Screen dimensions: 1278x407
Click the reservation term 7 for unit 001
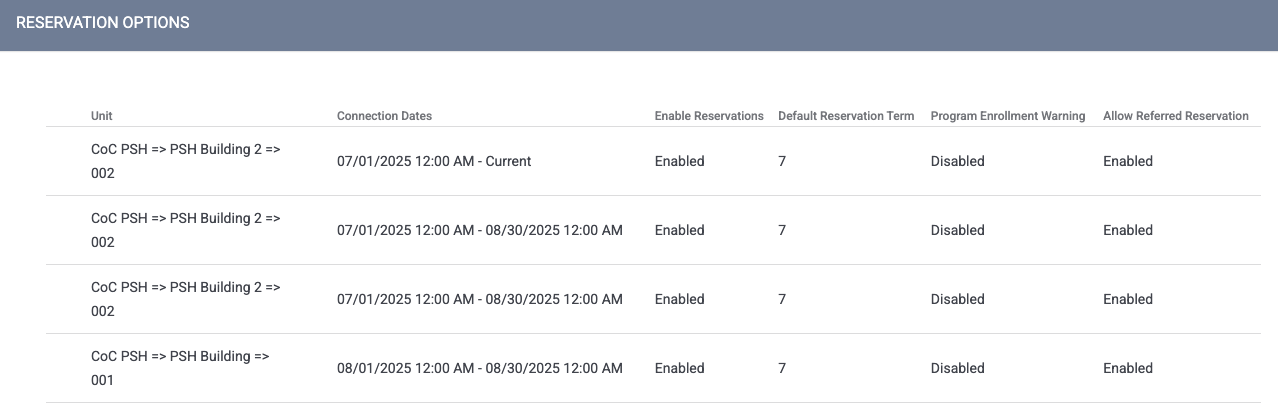782,368
